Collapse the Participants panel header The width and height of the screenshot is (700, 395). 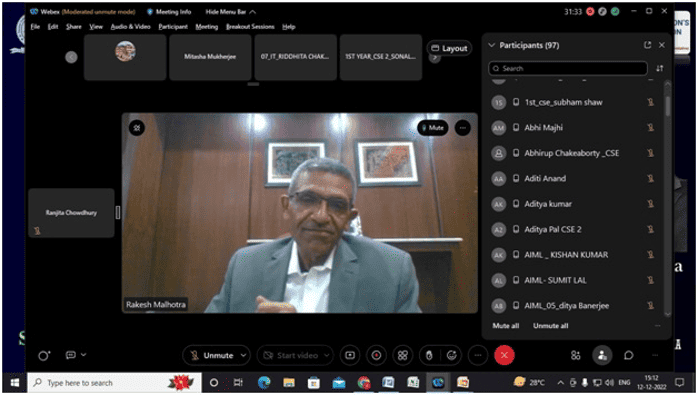(x=492, y=45)
